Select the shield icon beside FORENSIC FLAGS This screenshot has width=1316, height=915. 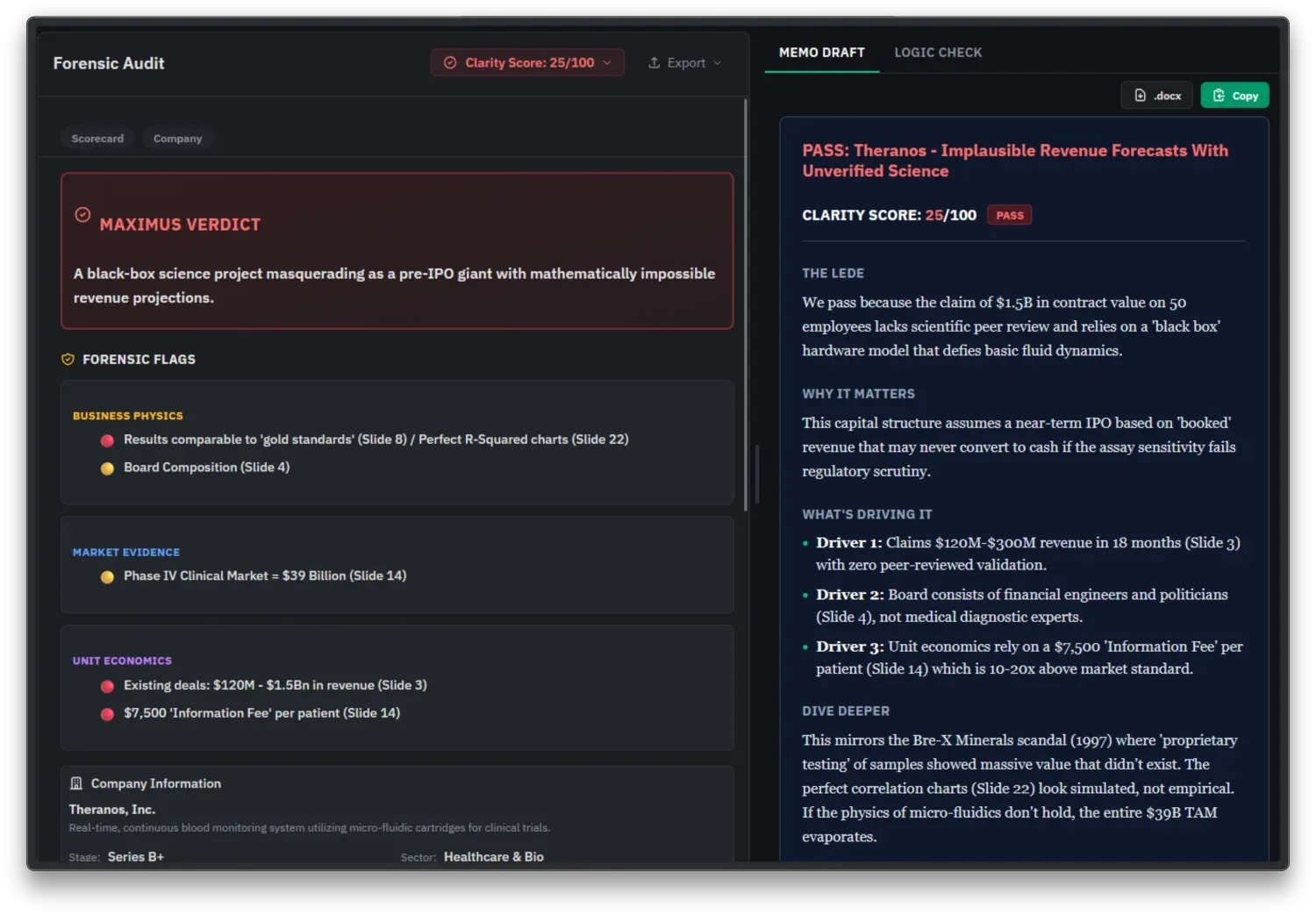68,359
